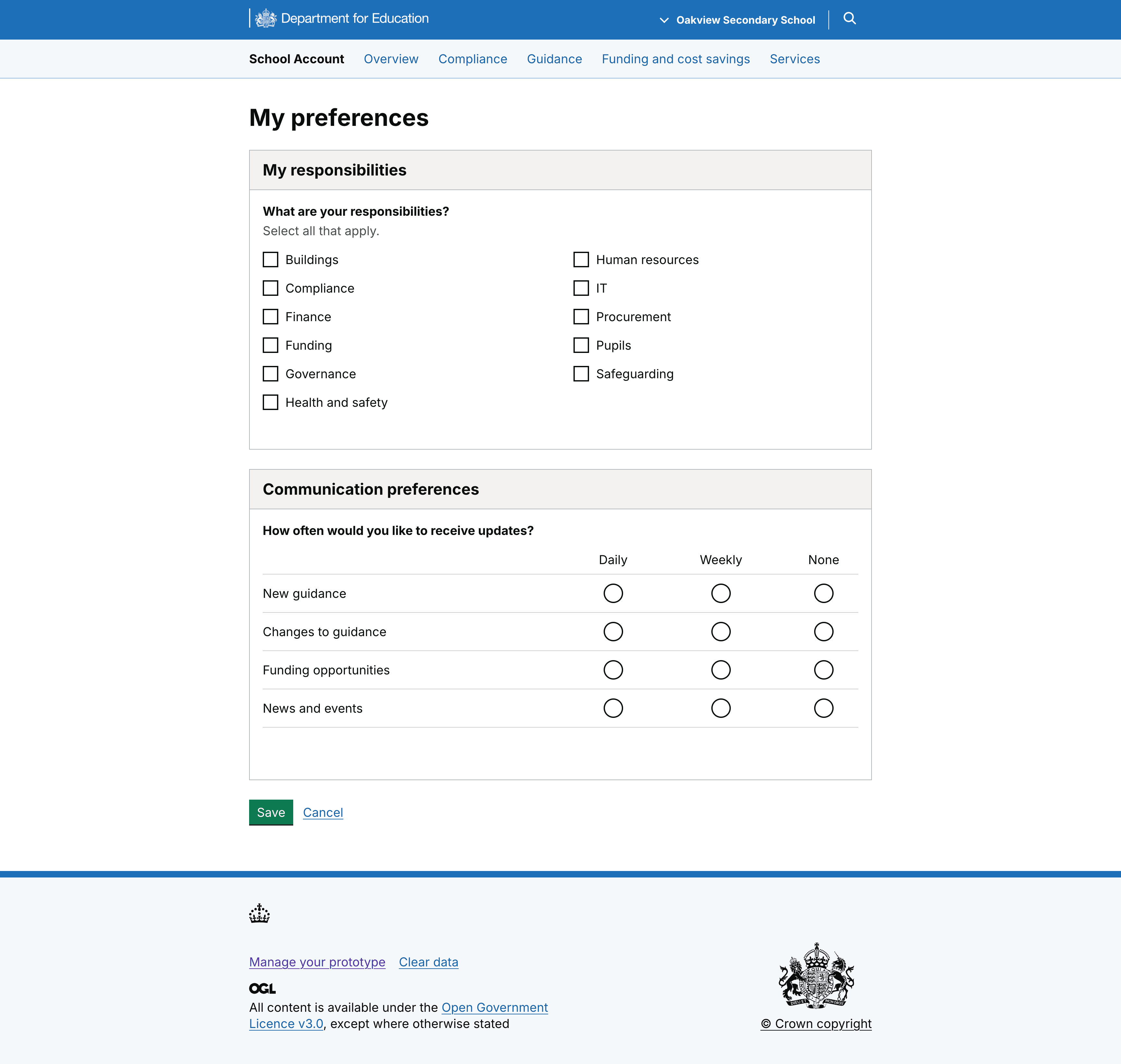This screenshot has width=1121, height=1064.
Task: Select None for Funding opportunities
Action: 823,670
